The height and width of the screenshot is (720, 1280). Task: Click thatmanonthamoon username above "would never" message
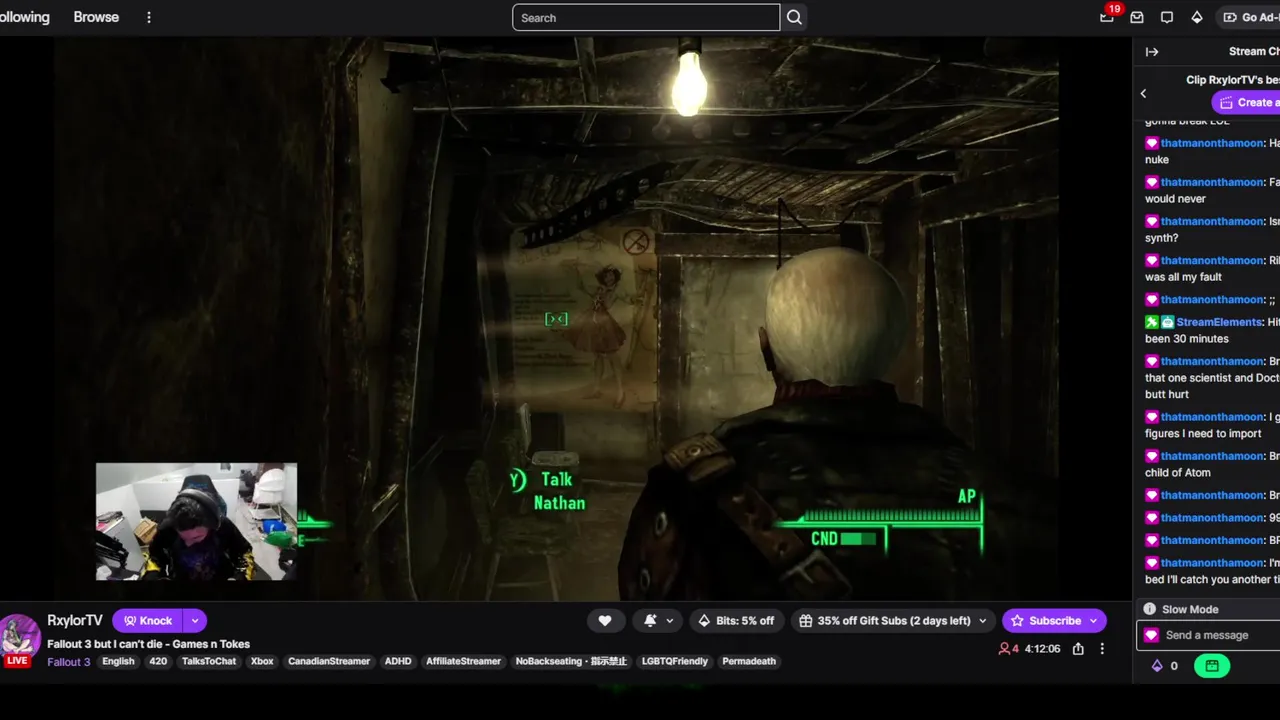point(1212,182)
